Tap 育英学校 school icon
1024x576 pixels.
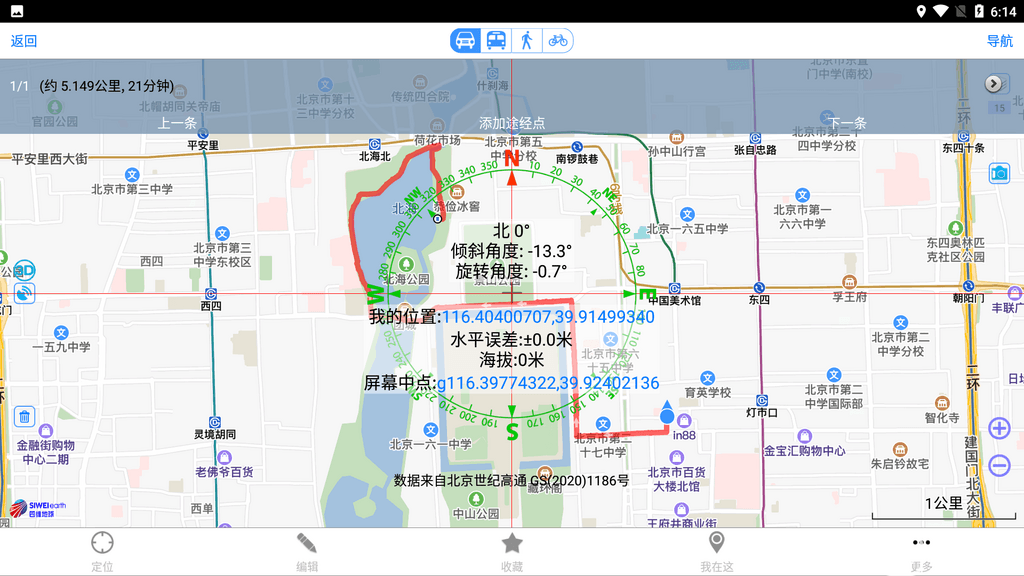click(x=708, y=378)
